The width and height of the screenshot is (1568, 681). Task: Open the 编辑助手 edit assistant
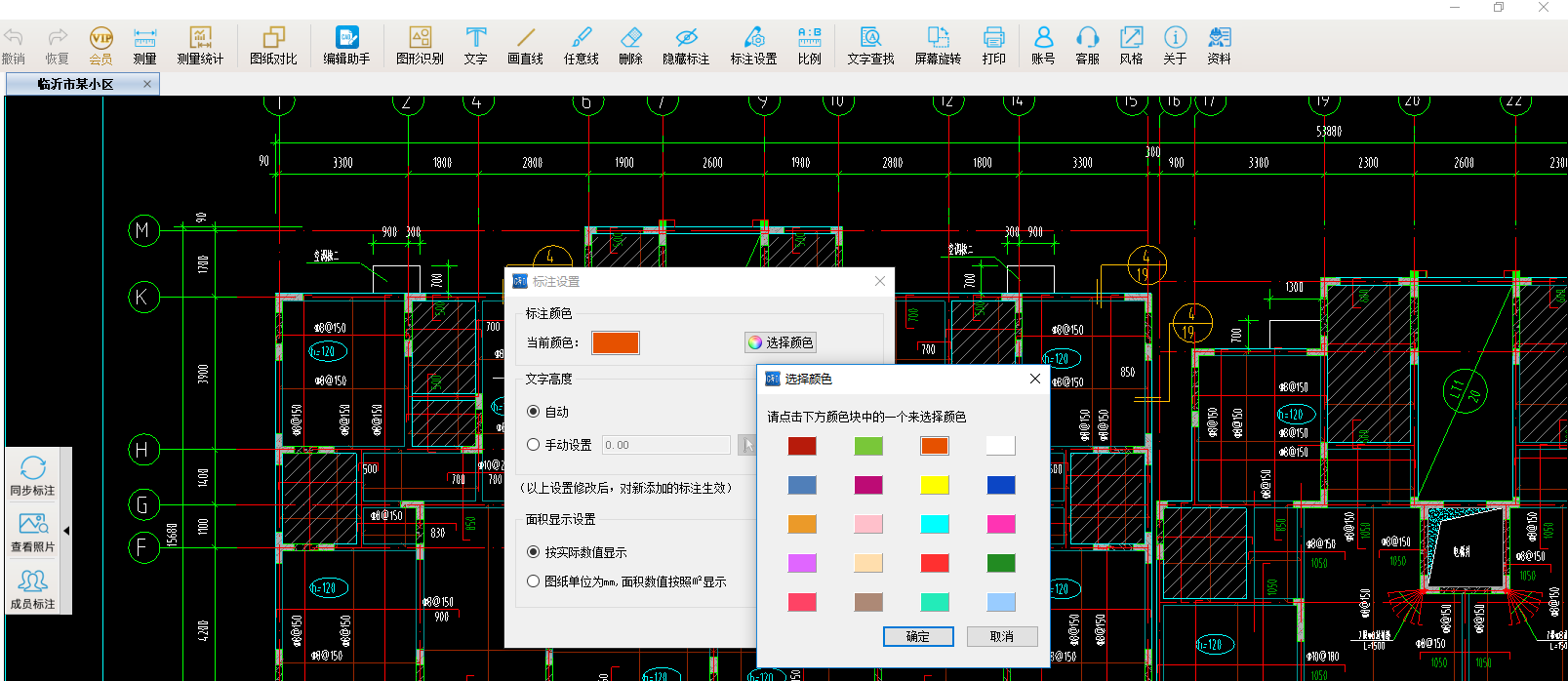click(346, 45)
